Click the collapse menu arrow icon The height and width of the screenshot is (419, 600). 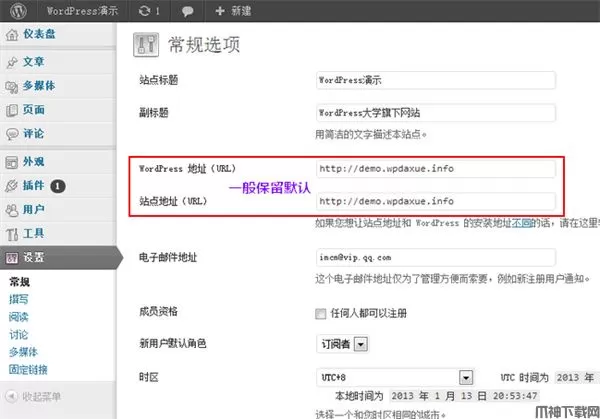11,396
